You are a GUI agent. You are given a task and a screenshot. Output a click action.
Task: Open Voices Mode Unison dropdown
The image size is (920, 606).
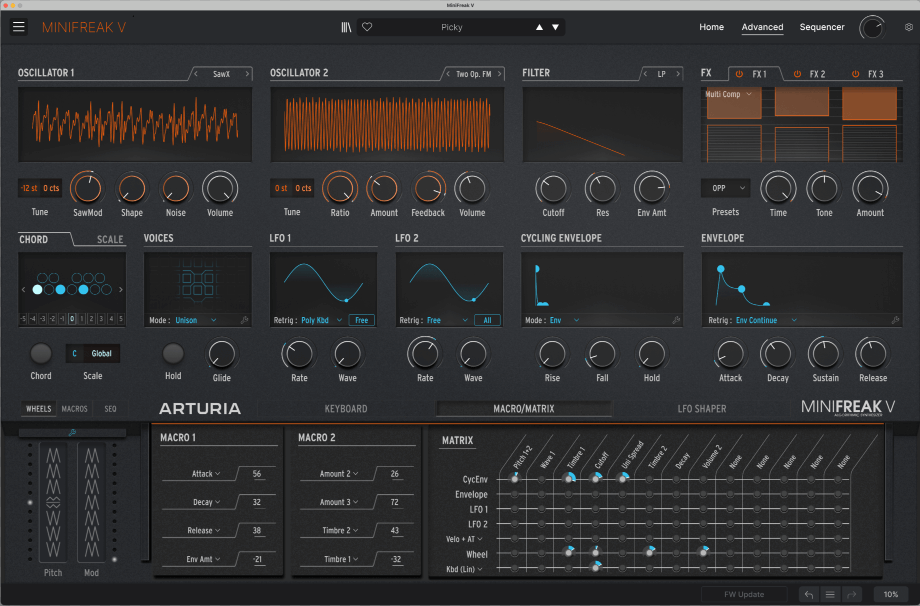(196, 320)
